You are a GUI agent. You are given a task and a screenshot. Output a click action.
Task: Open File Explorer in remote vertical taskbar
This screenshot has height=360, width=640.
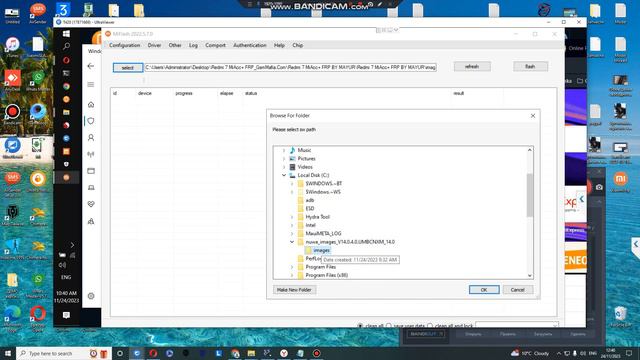pyautogui.click(x=66, y=112)
